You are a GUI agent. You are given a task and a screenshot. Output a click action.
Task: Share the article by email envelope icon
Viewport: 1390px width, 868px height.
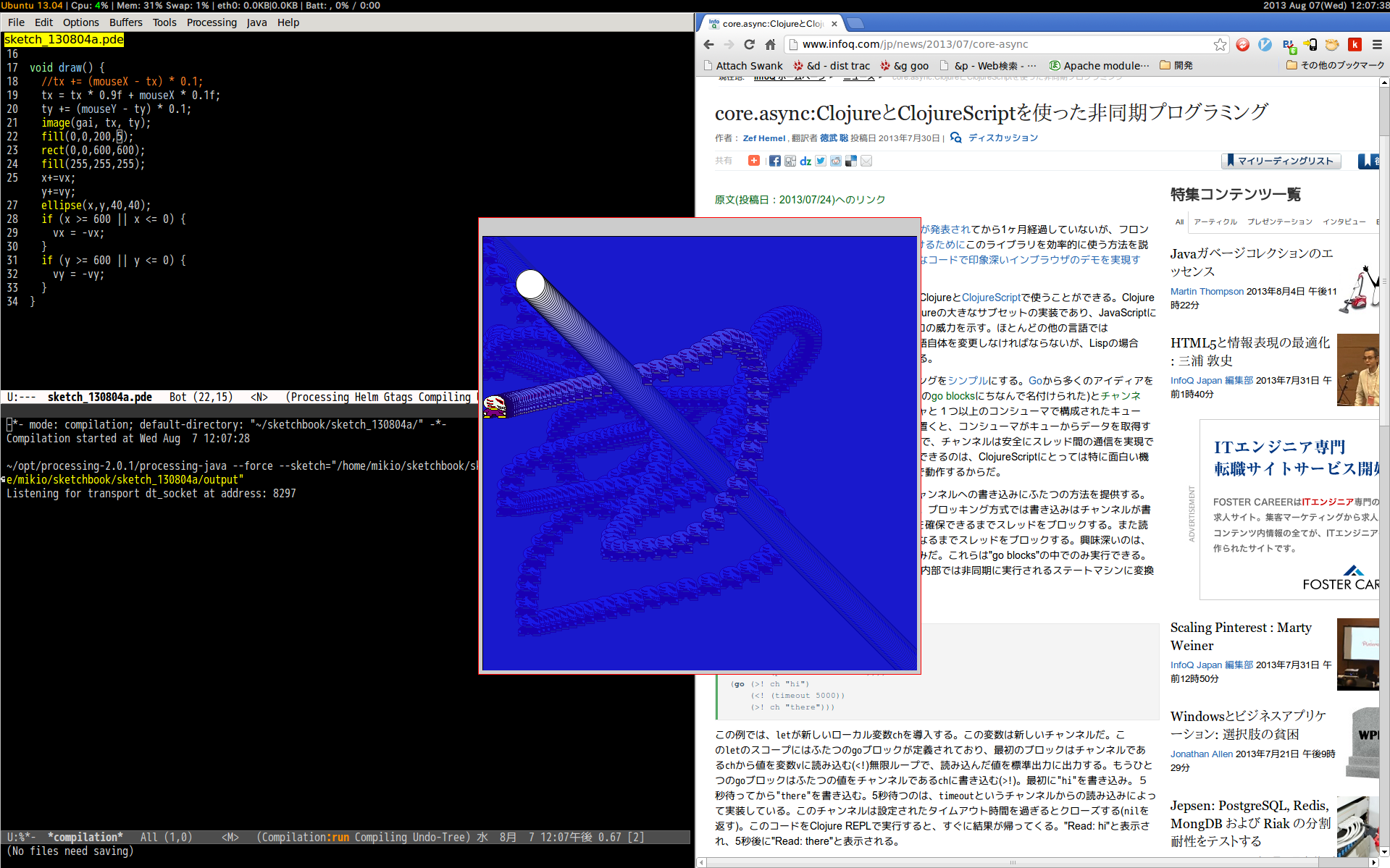[866, 161]
